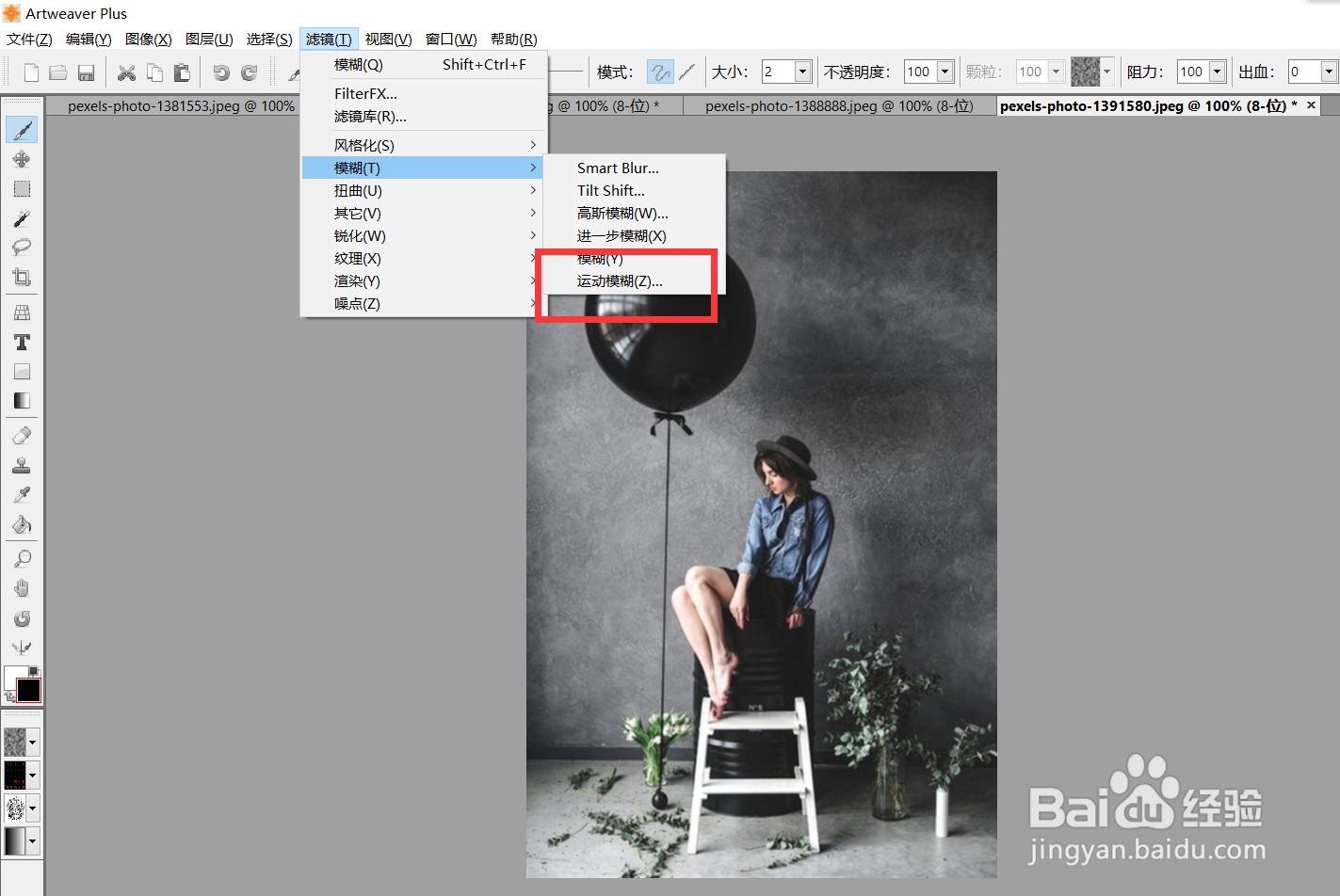Image resolution: width=1340 pixels, height=896 pixels.
Task: Copy using the toolbar copy icon
Action: 154,72
